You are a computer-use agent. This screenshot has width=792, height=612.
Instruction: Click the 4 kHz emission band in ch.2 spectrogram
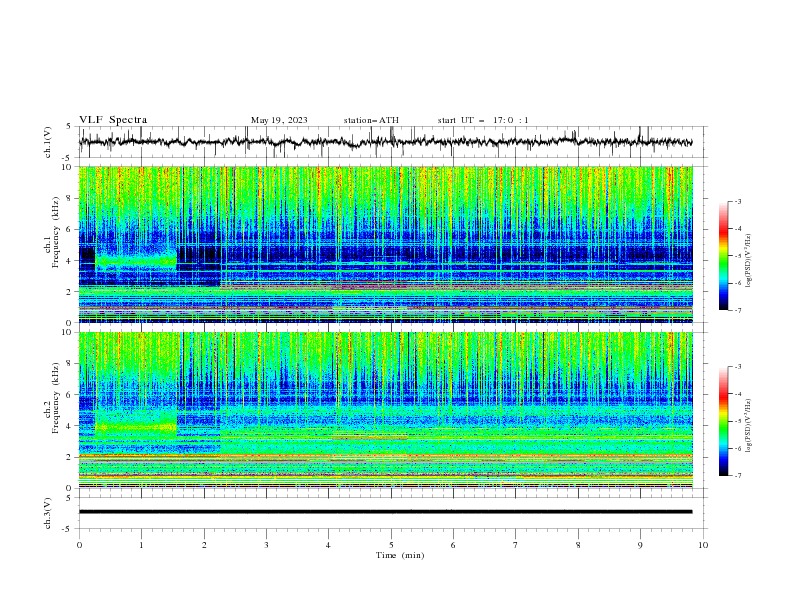point(136,427)
